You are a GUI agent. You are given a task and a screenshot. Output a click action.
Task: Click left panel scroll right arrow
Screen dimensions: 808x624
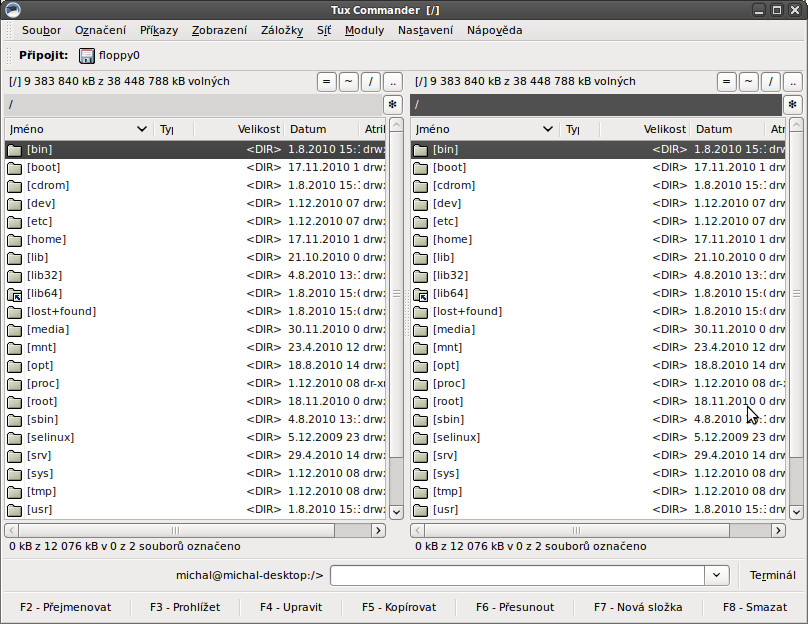pos(378,530)
